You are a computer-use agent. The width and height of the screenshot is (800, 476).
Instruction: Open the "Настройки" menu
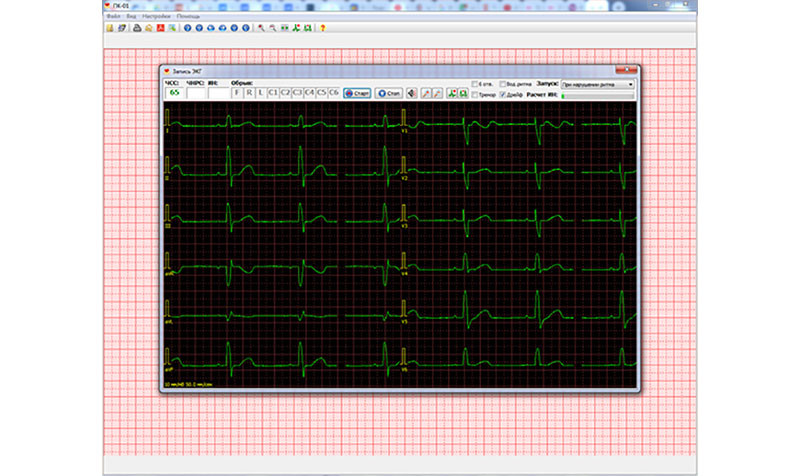tap(157, 17)
